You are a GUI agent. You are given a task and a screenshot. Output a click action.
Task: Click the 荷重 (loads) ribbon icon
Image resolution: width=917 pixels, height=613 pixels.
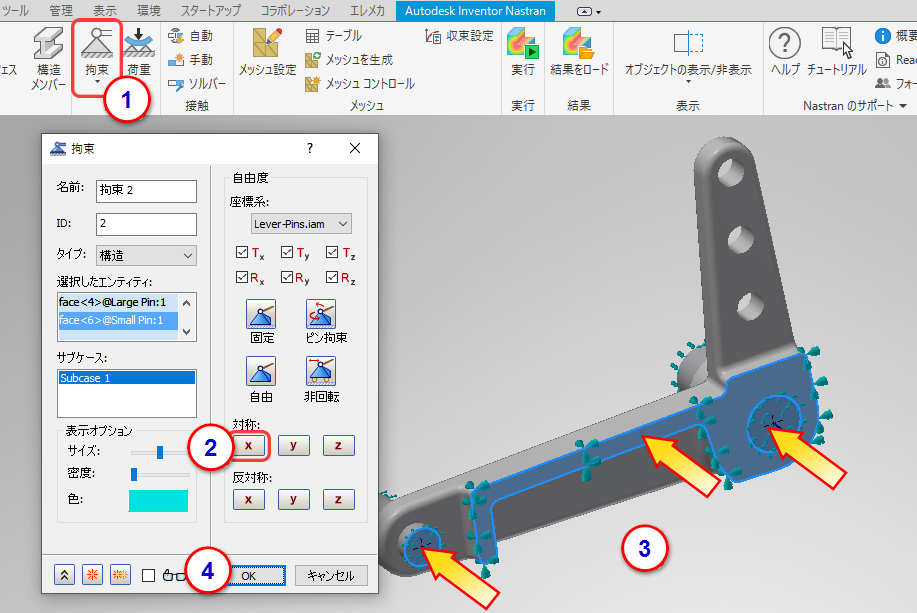[x=139, y=53]
